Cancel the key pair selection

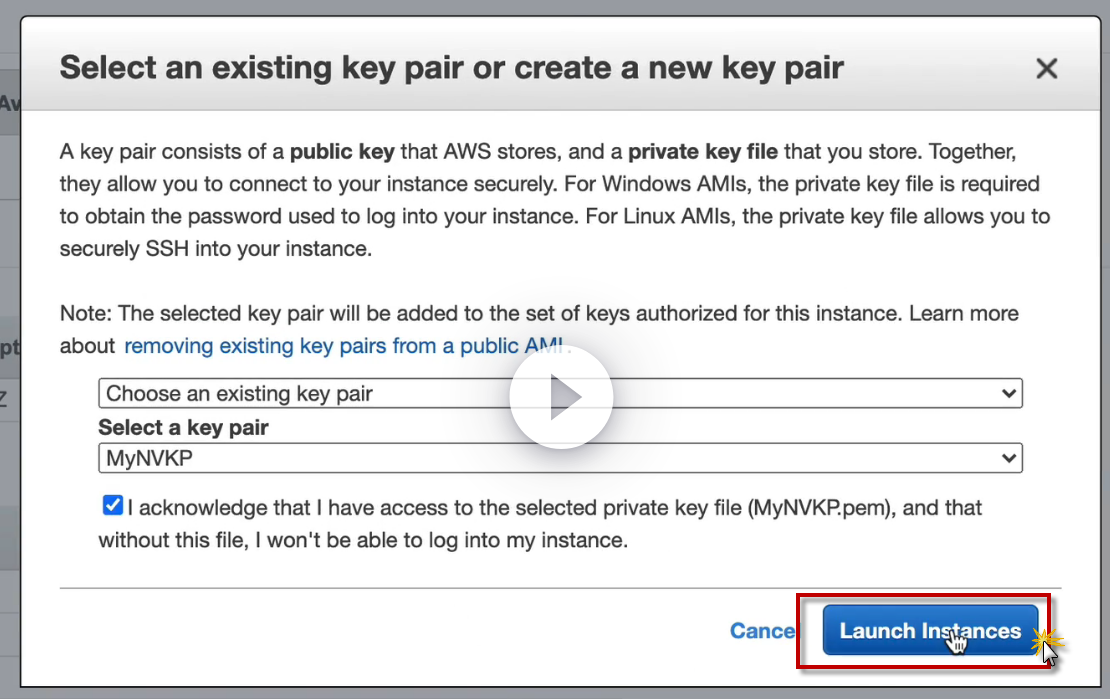tap(762, 631)
